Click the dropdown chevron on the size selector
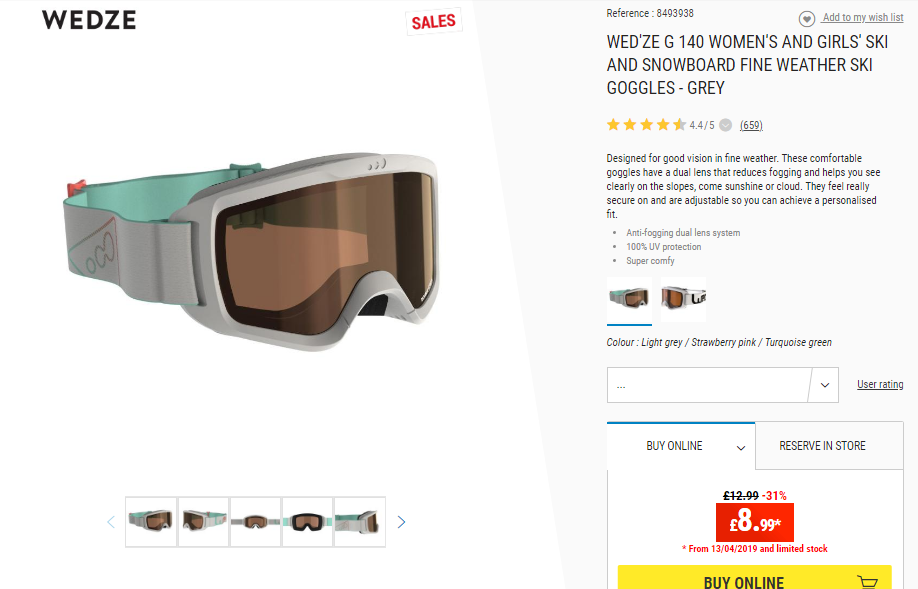The width and height of the screenshot is (918, 589). click(x=825, y=385)
